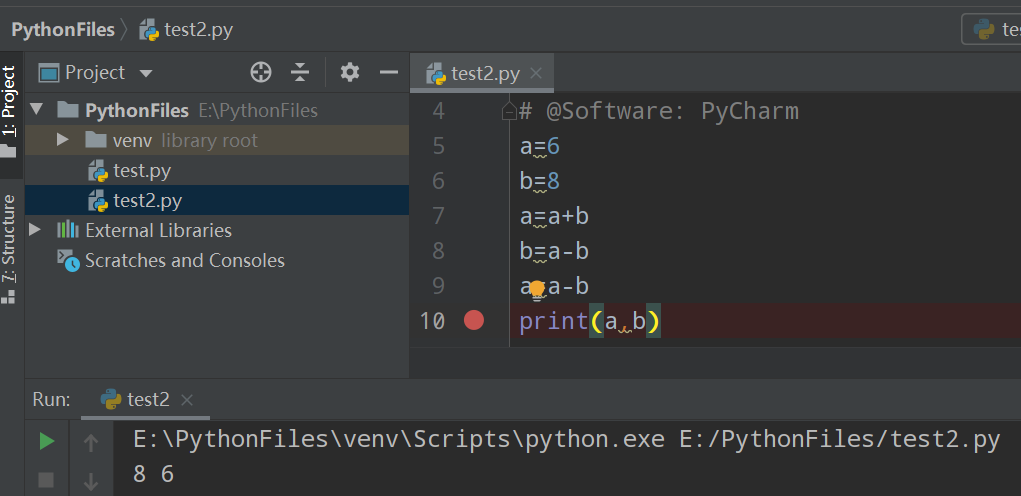Close the test2.py editor tab

pyautogui.click(x=536, y=74)
